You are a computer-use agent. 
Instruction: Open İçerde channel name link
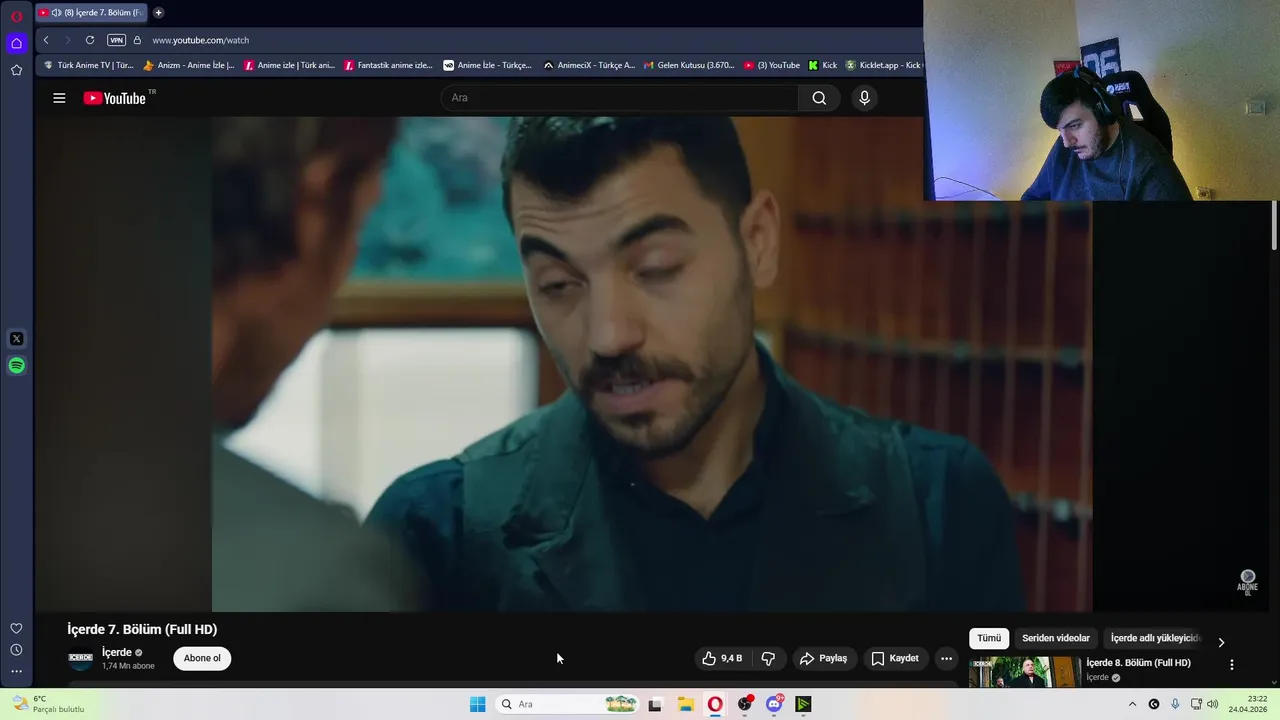tap(116, 652)
